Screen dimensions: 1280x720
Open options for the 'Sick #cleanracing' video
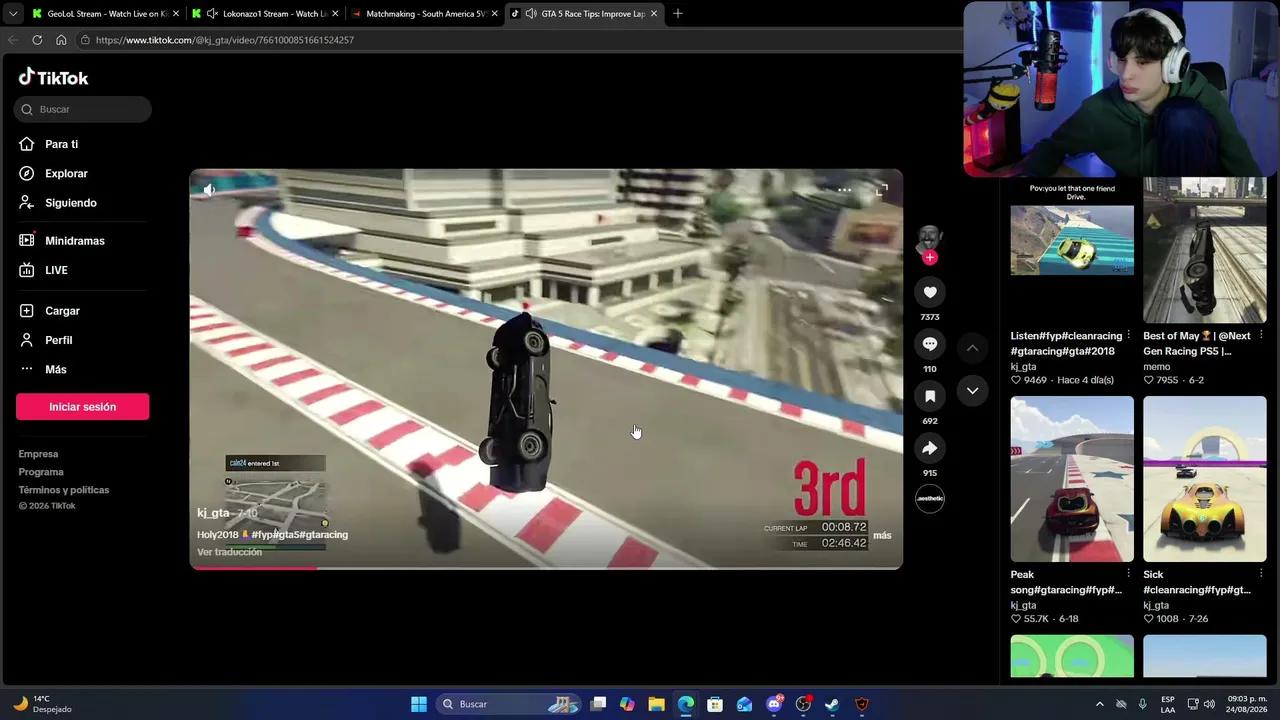pos(1261,575)
